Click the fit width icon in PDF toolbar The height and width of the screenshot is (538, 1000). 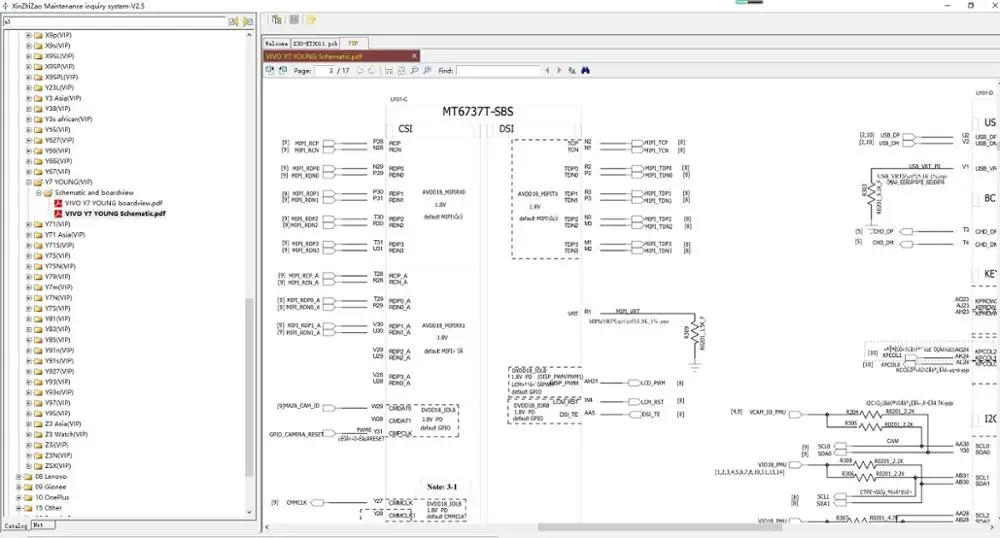pos(389,70)
